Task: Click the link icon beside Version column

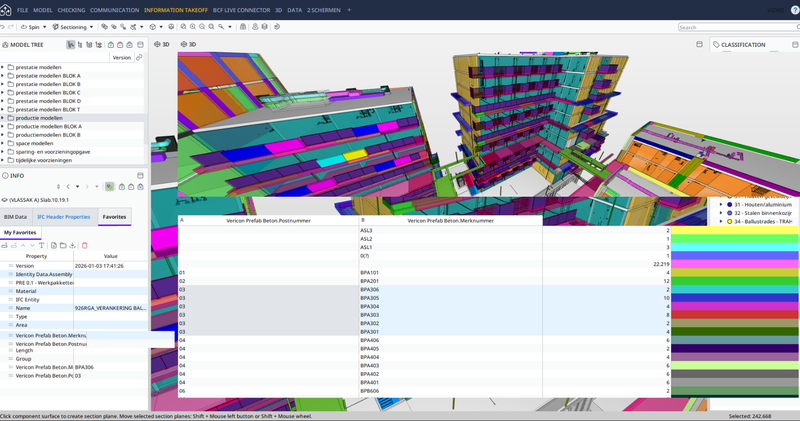Action: tap(139, 58)
